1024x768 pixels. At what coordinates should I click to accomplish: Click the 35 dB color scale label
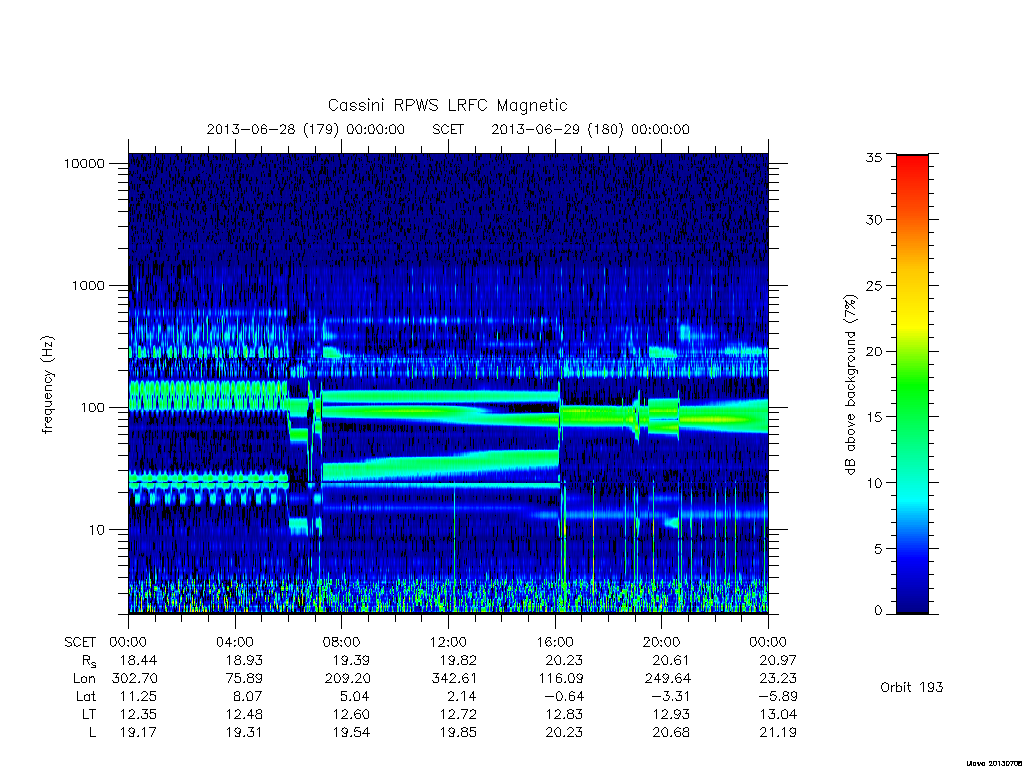pyautogui.click(x=874, y=157)
